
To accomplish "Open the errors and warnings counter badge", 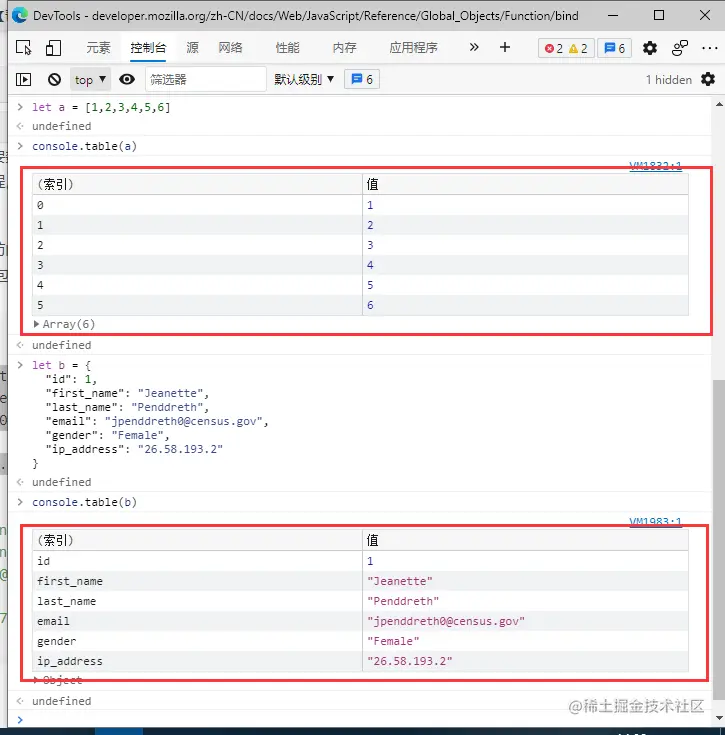I will coord(566,48).
